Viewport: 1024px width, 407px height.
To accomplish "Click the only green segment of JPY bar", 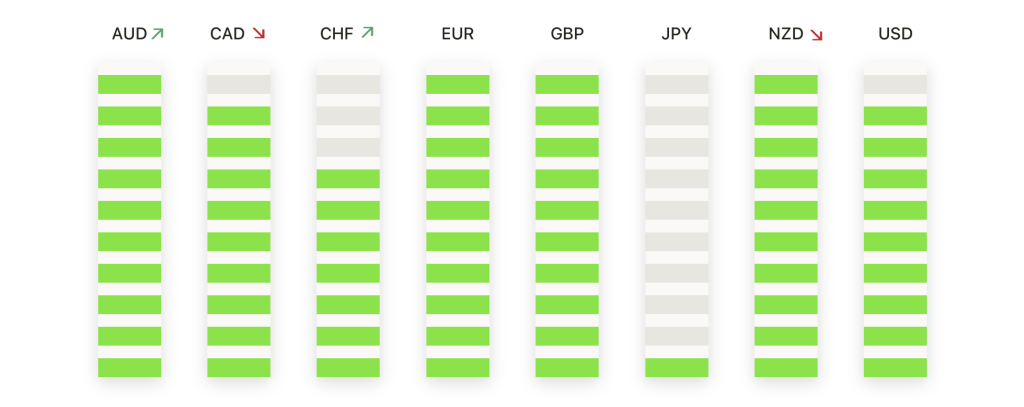I will point(676,367).
